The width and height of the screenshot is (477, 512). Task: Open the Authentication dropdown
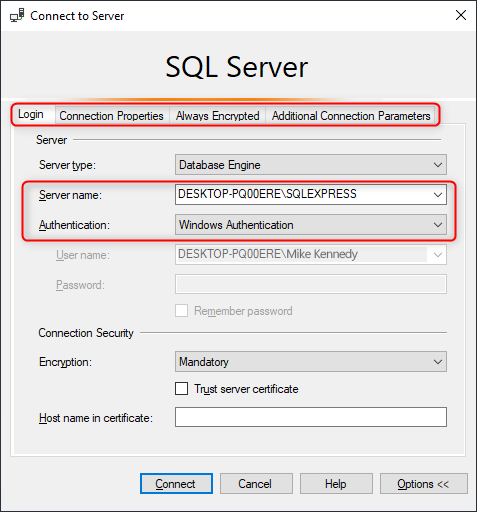pyautogui.click(x=311, y=225)
